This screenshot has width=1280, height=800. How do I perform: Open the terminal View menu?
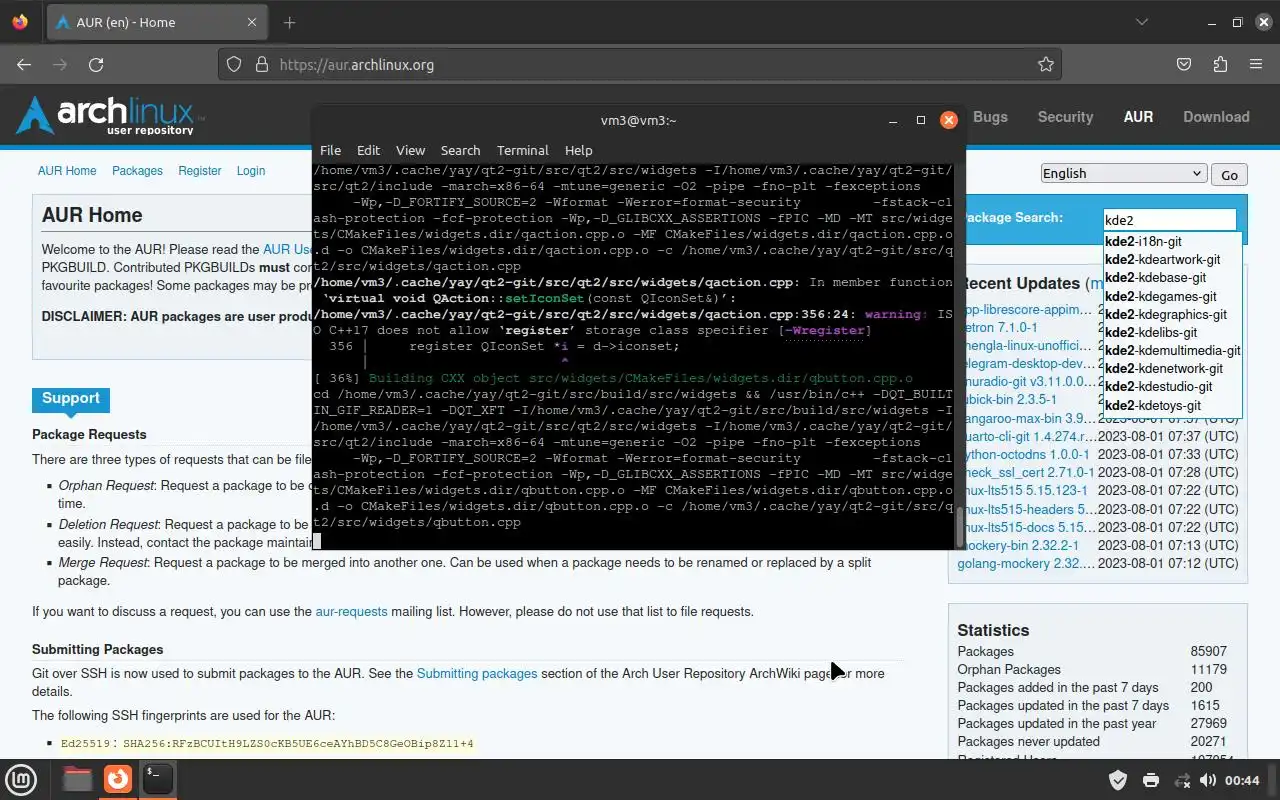tap(410, 150)
